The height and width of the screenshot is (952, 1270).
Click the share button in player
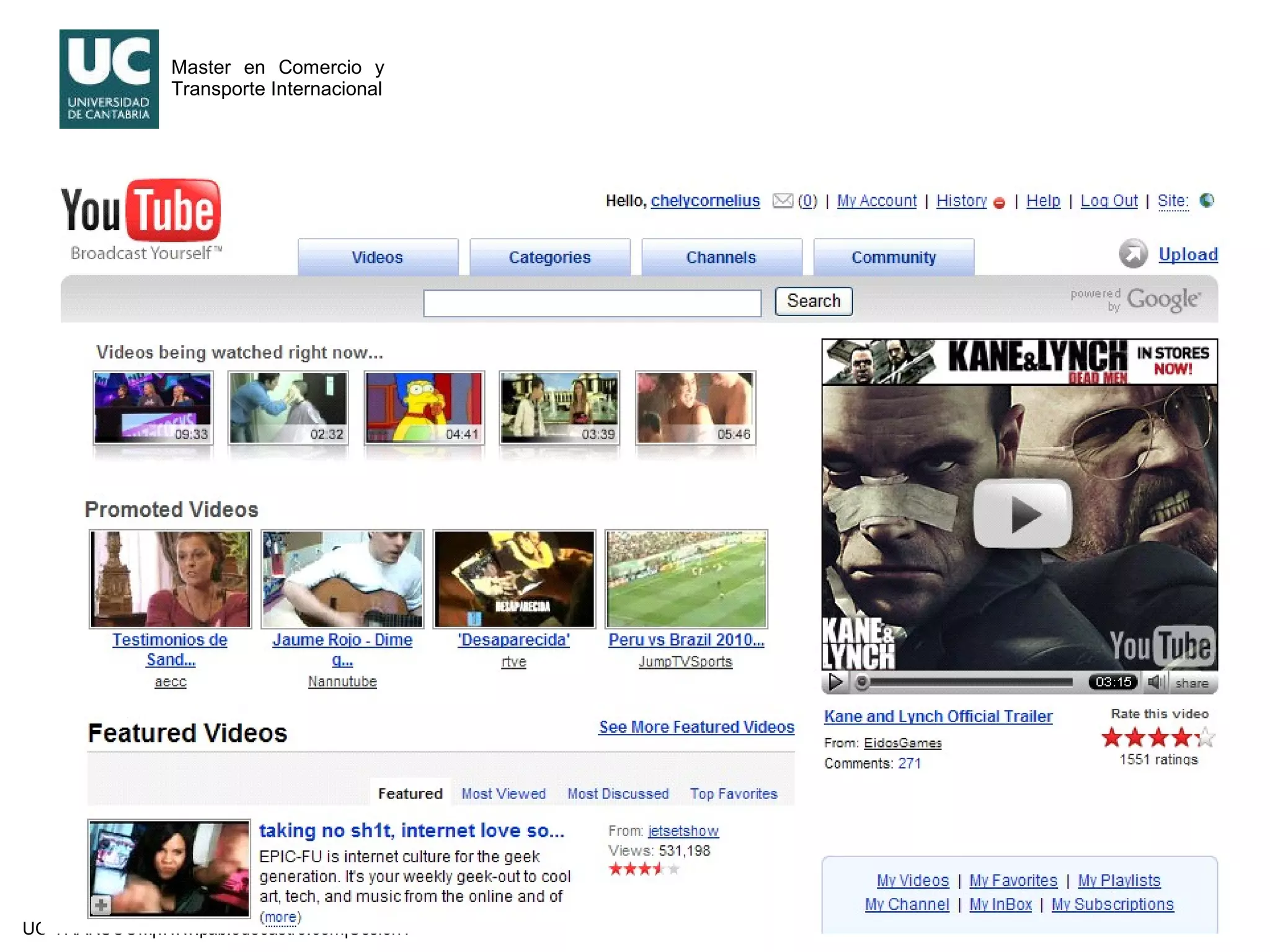tap(1191, 683)
